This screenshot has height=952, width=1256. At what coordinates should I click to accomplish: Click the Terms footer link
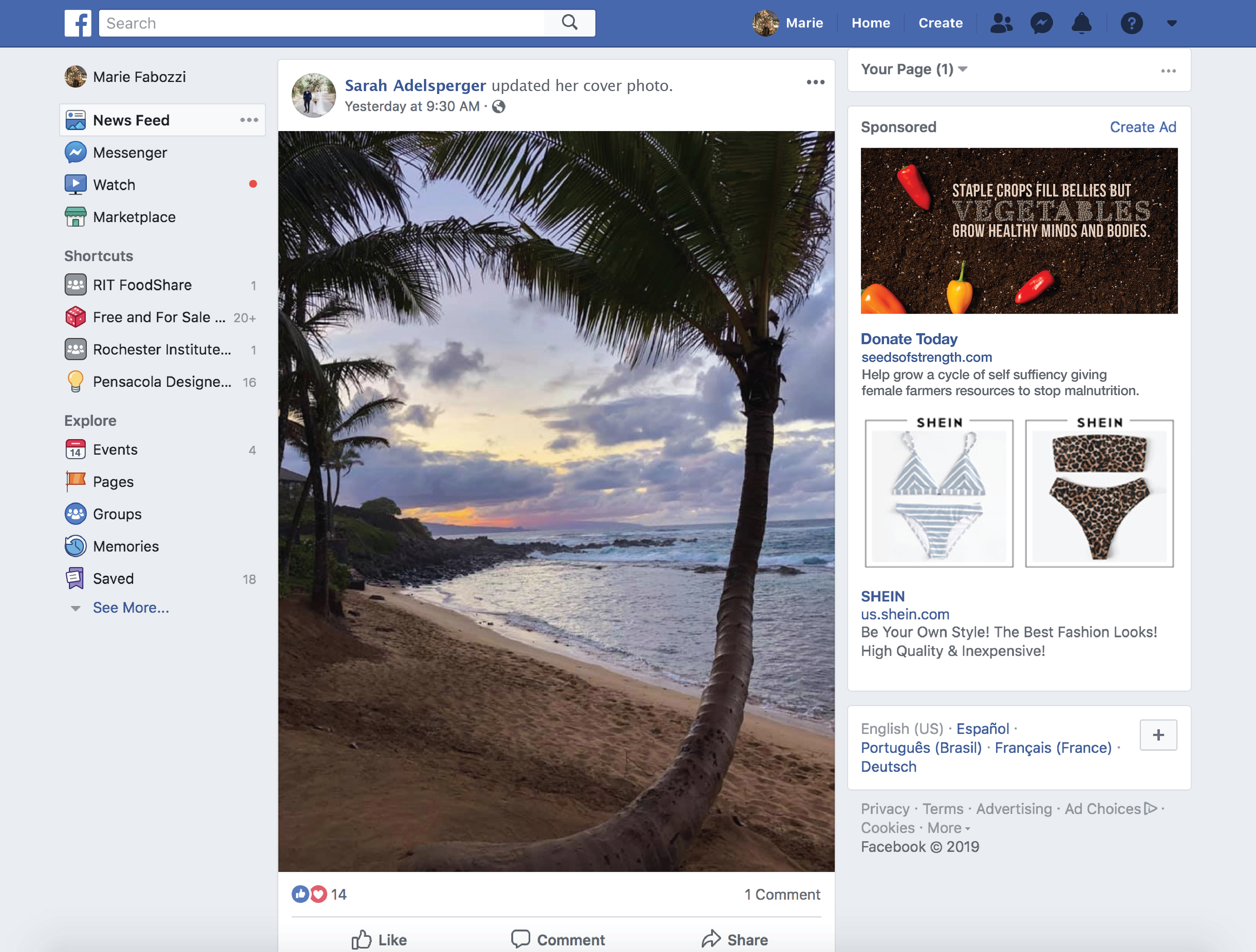point(943,809)
